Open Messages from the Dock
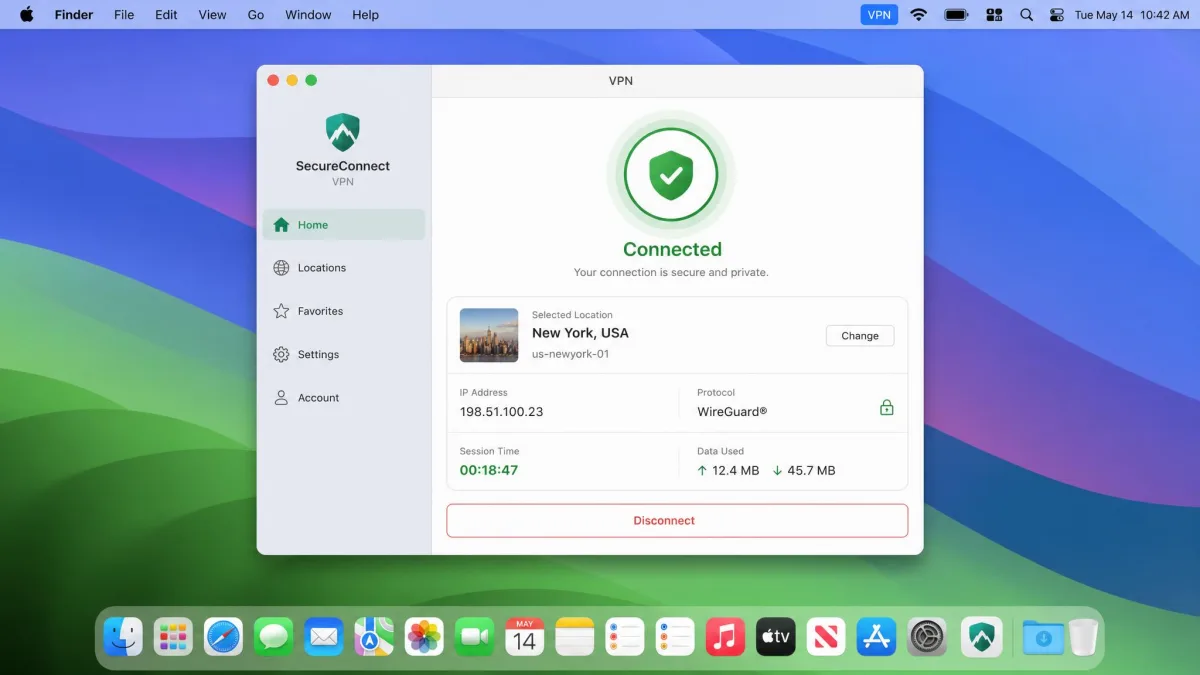 274,636
